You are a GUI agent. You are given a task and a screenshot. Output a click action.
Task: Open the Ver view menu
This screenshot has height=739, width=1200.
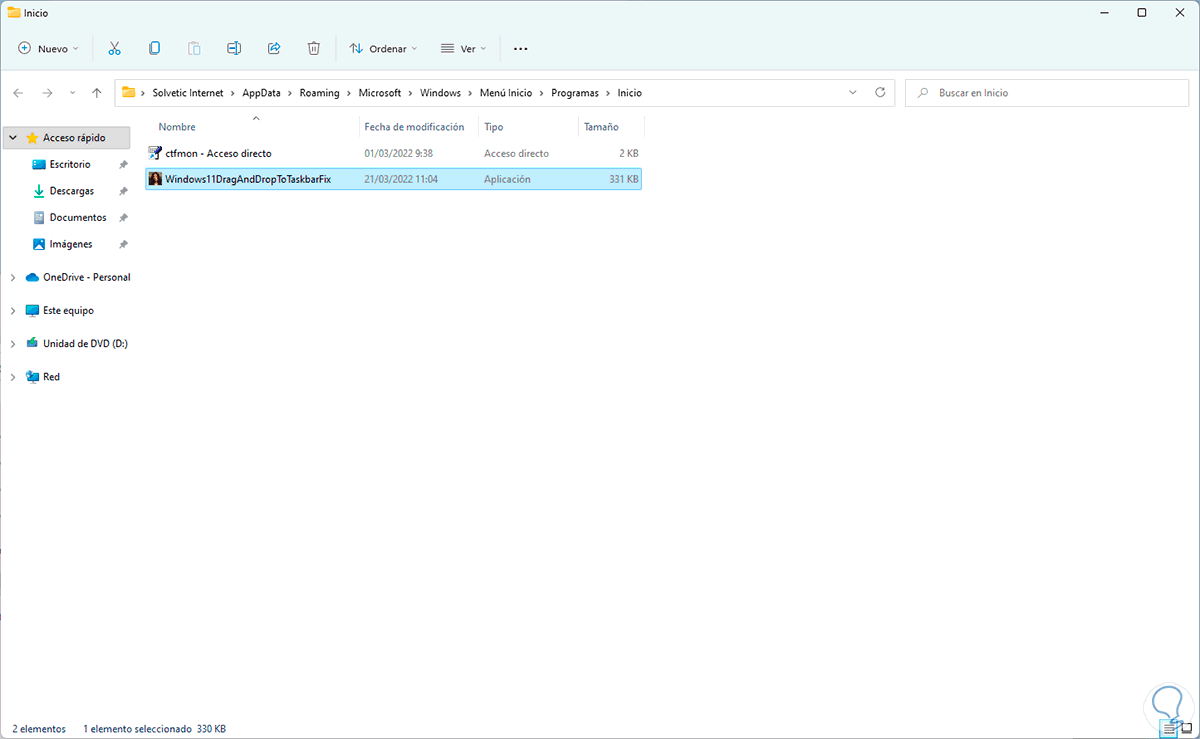464,48
